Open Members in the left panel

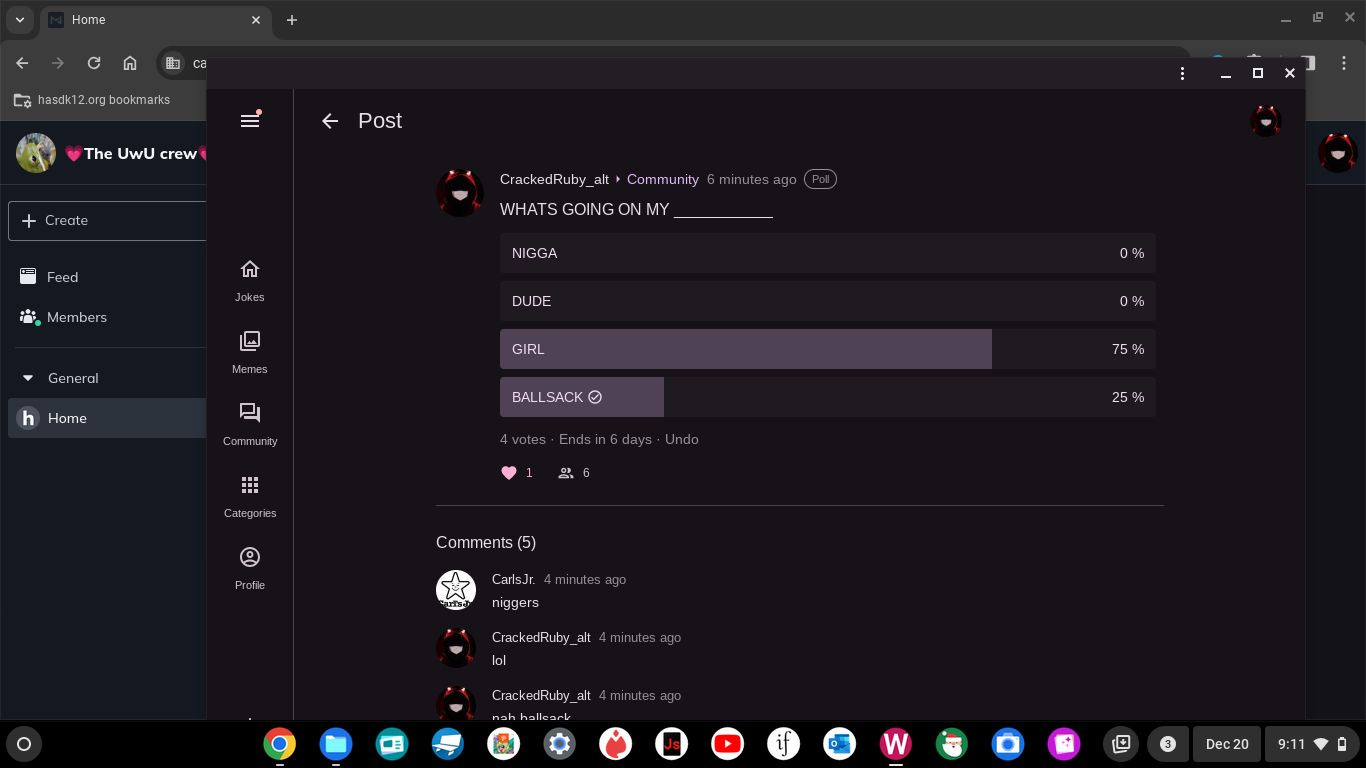76,317
